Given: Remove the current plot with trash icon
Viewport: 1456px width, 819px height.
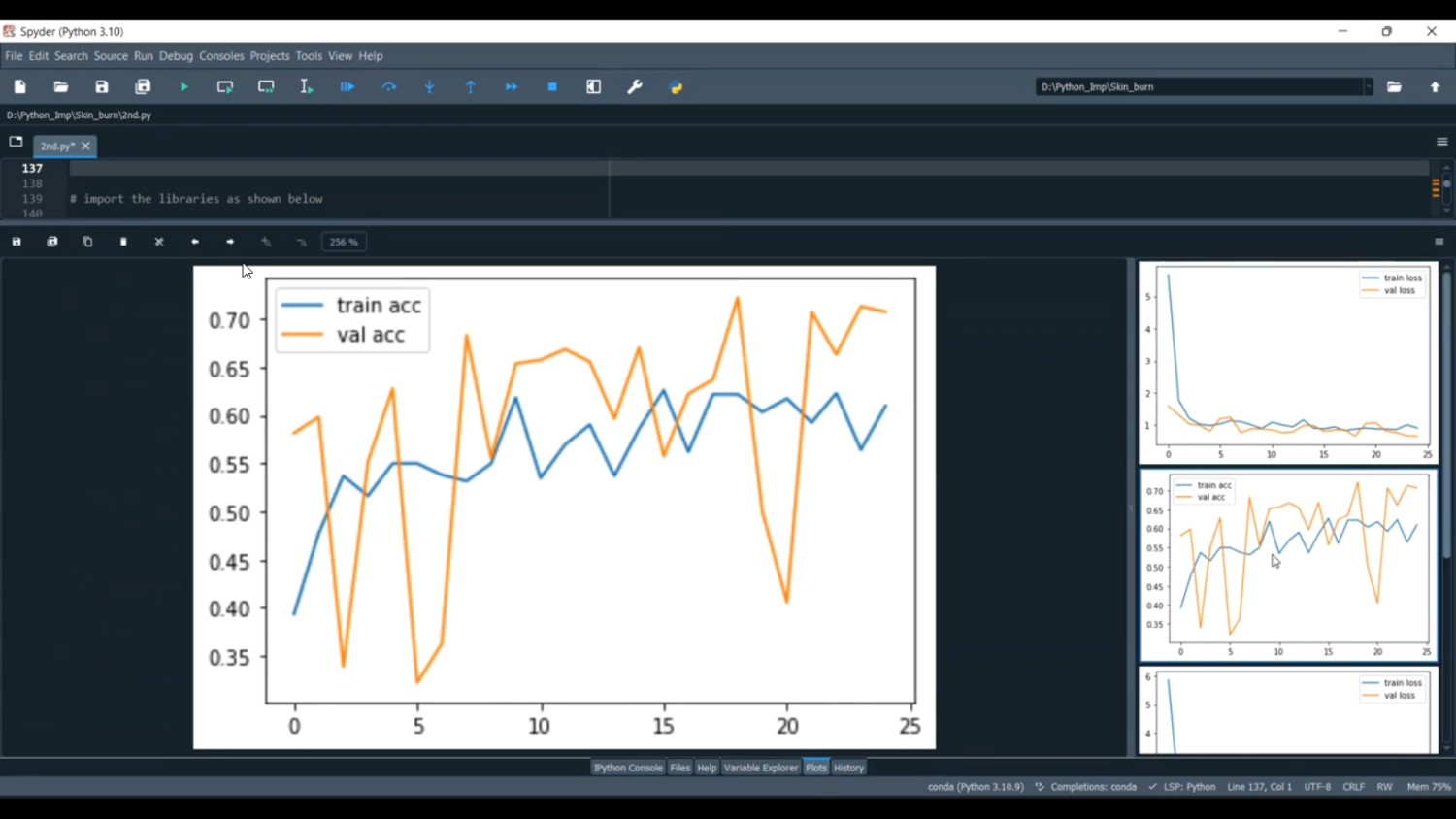Looking at the screenshot, I should pyautogui.click(x=123, y=242).
